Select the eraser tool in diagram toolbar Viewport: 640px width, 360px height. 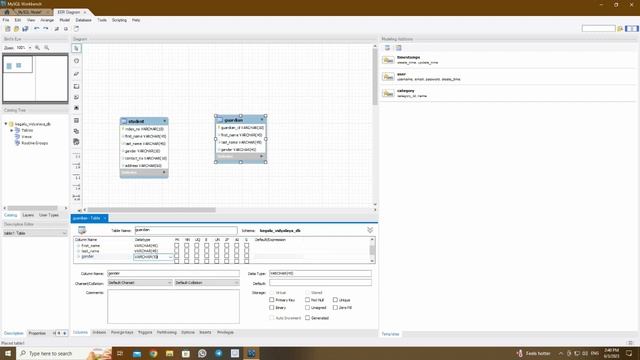[76, 74]
